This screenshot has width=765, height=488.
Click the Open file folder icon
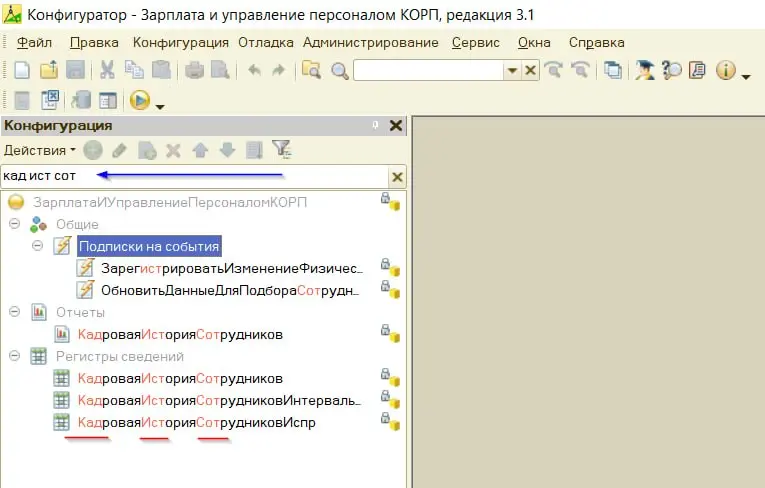point(49,71)
